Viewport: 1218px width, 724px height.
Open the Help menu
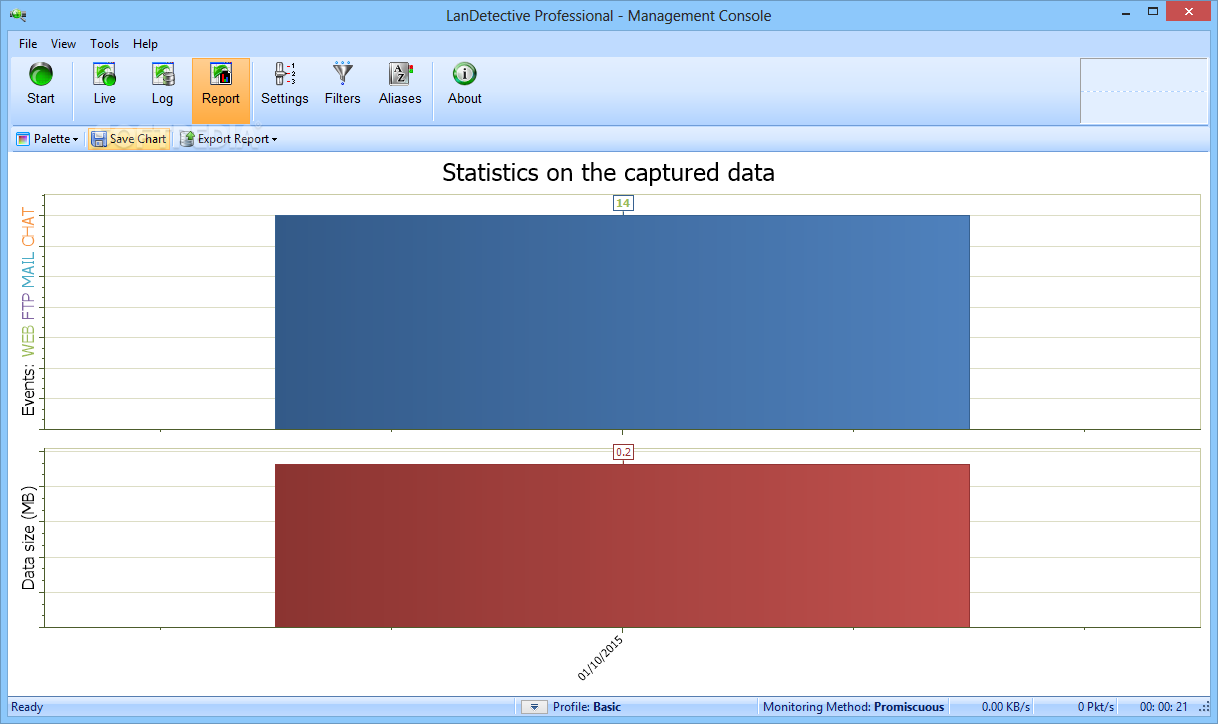coord(146,44)
